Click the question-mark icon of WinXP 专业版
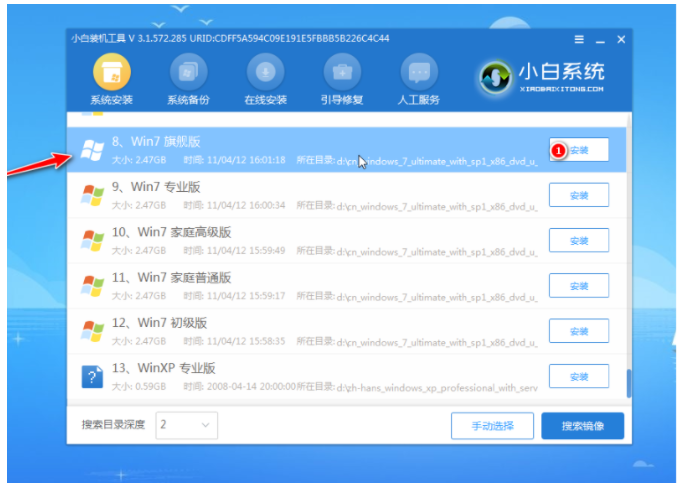Screen dimensions: 685x488 click(92, 377)
